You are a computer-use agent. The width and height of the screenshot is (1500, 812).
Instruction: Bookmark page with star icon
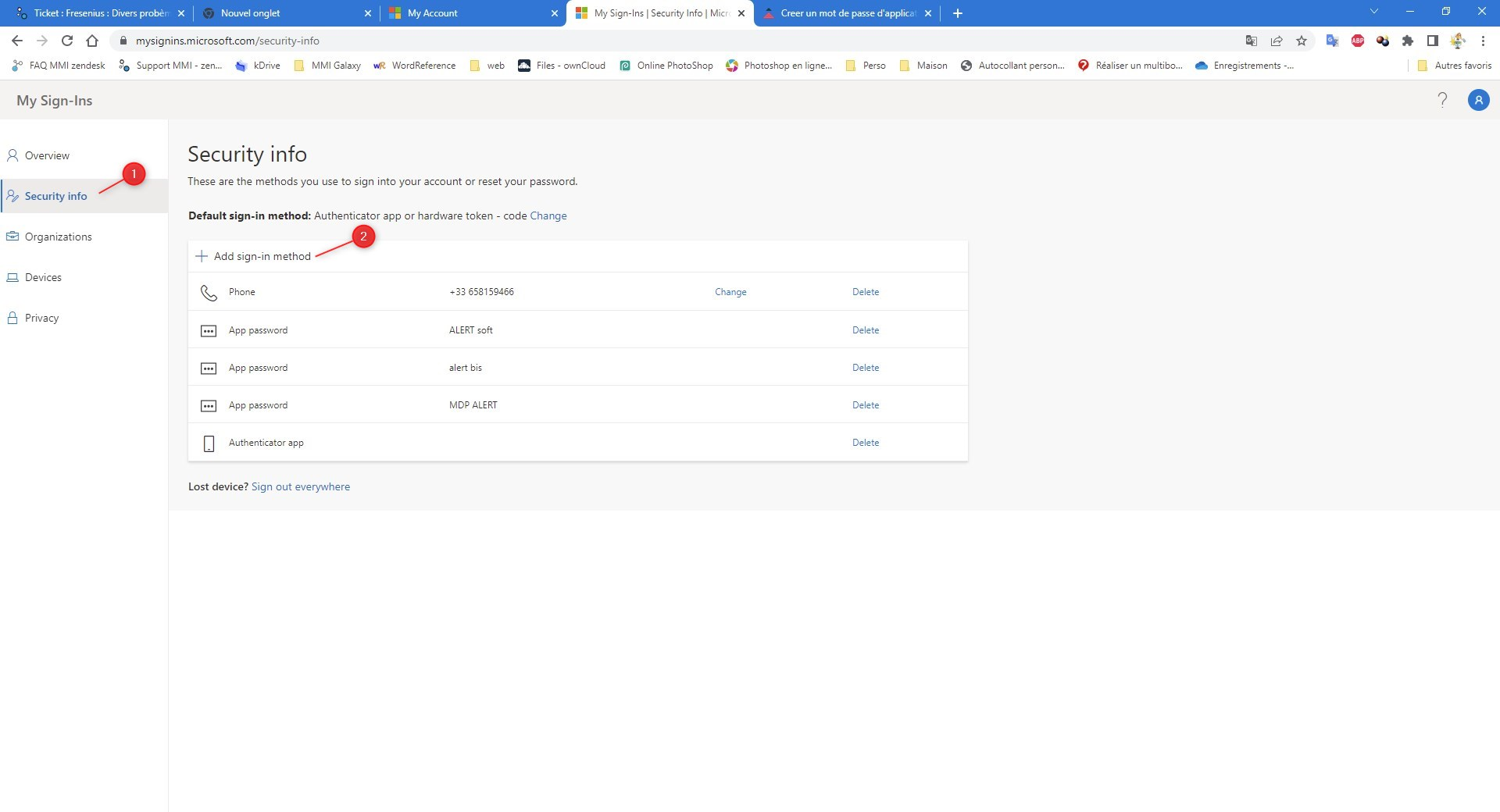(1302, 41)
